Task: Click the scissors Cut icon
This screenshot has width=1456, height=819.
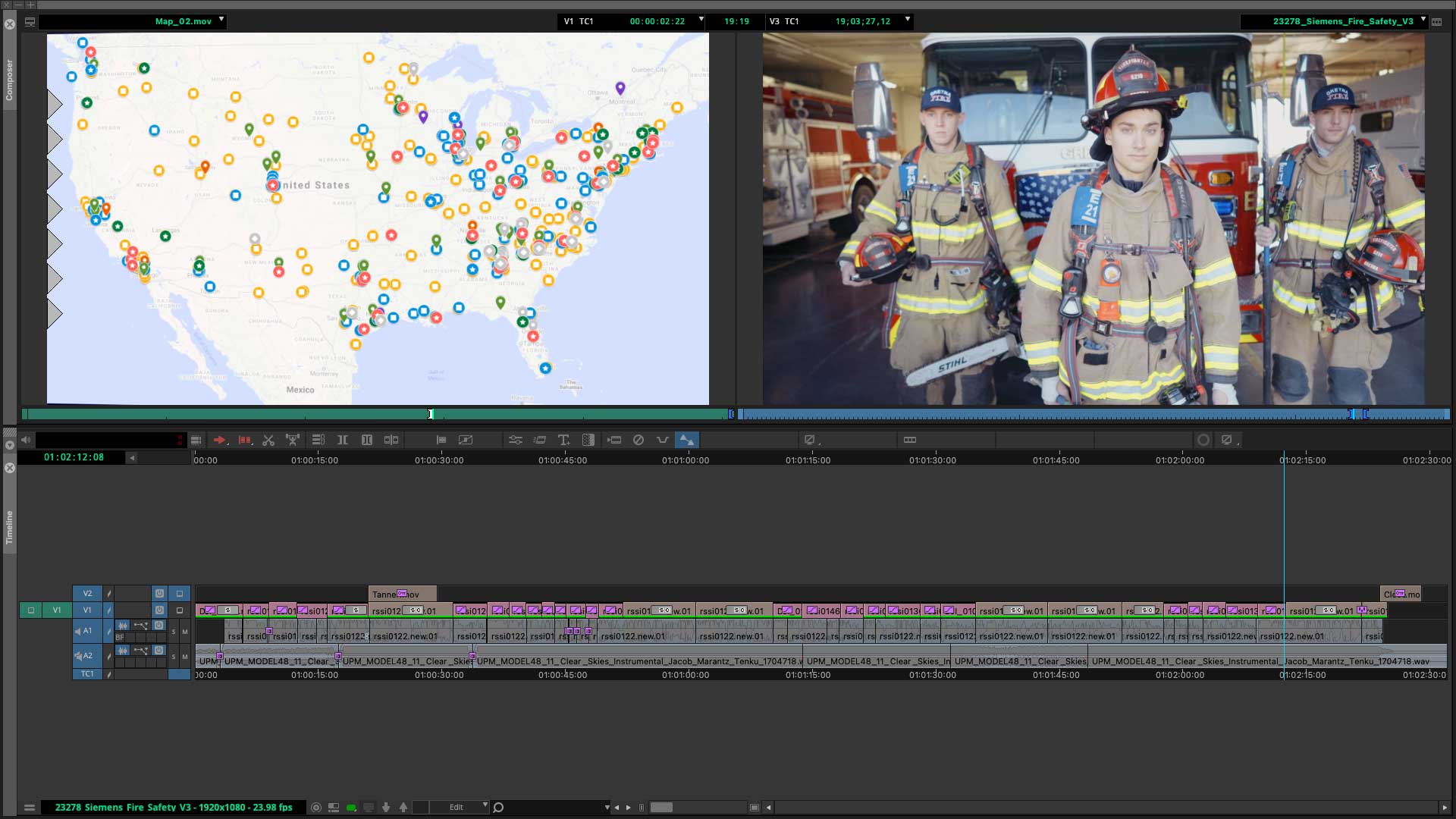Action: [268, 440]
